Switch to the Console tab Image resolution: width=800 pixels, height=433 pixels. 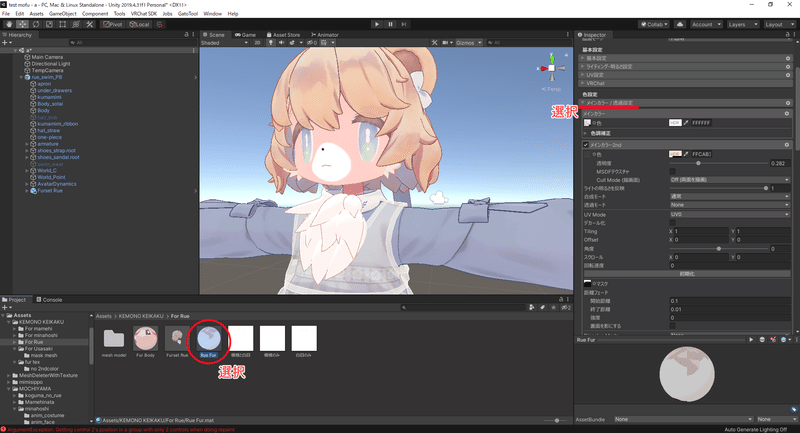[49, 299]
